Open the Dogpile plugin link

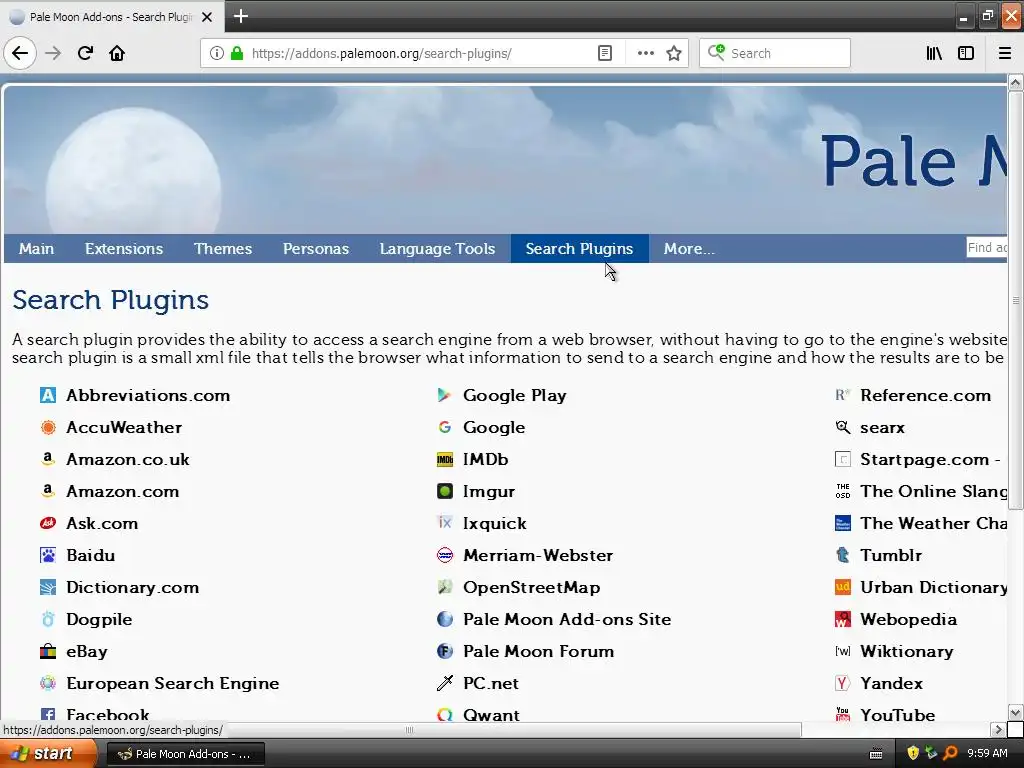click(x=99, y=619)
